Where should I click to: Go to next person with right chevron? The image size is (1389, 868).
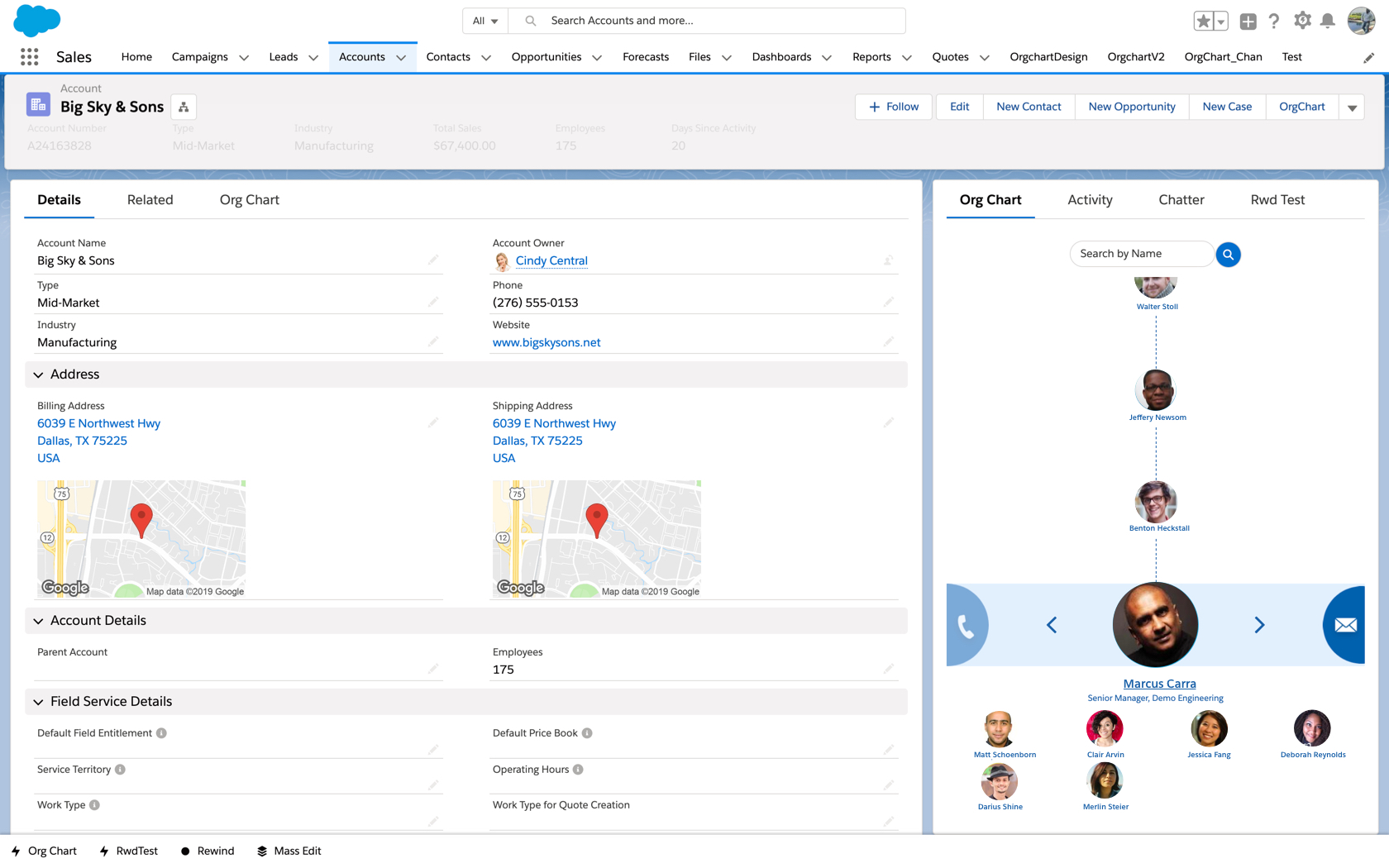[1259, 625]
